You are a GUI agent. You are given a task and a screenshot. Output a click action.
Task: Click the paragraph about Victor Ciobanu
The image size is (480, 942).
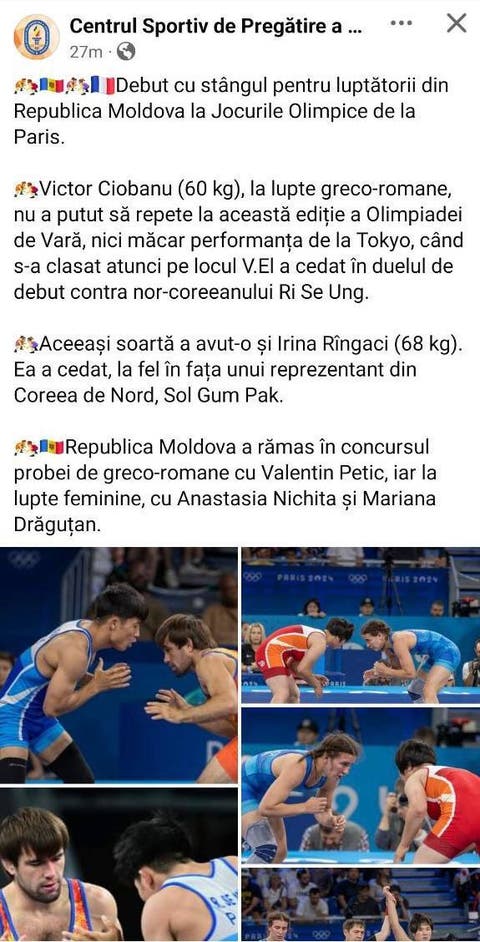tap(238, 241)
